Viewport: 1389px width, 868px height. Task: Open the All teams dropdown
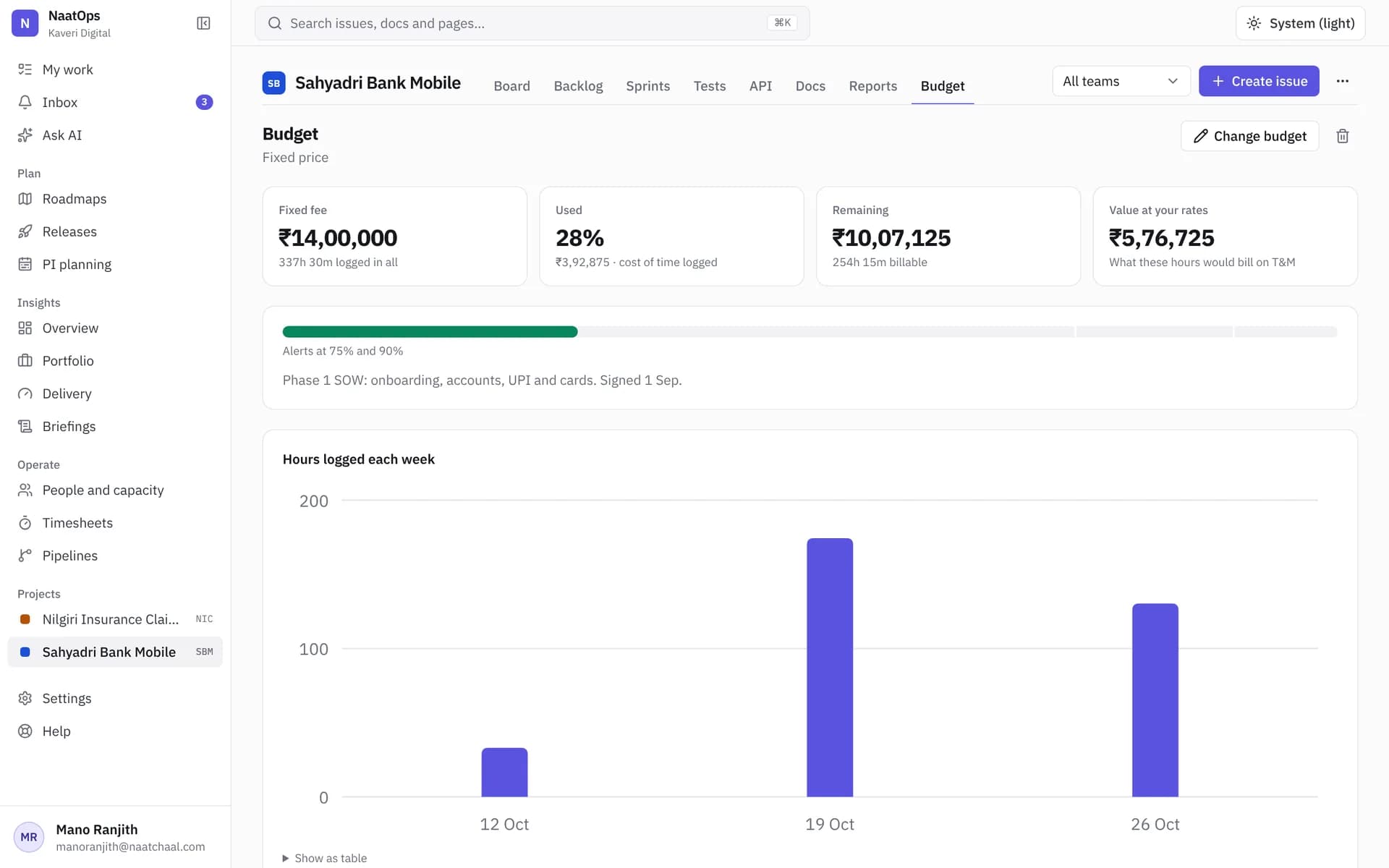[1121, 81]
